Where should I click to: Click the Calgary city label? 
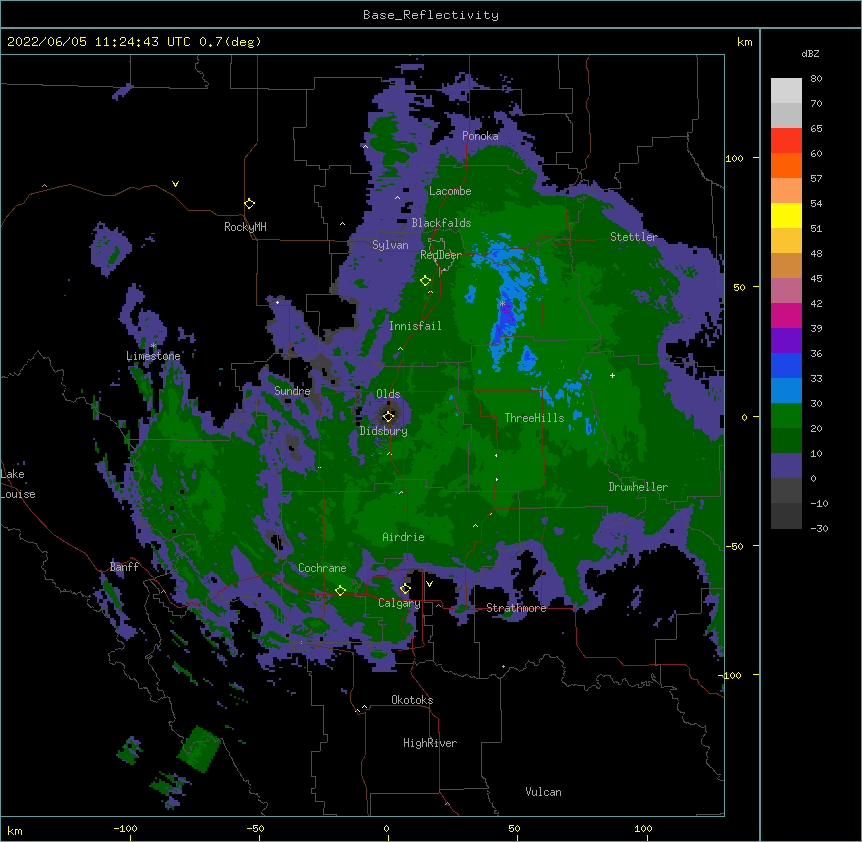(399, 603)
